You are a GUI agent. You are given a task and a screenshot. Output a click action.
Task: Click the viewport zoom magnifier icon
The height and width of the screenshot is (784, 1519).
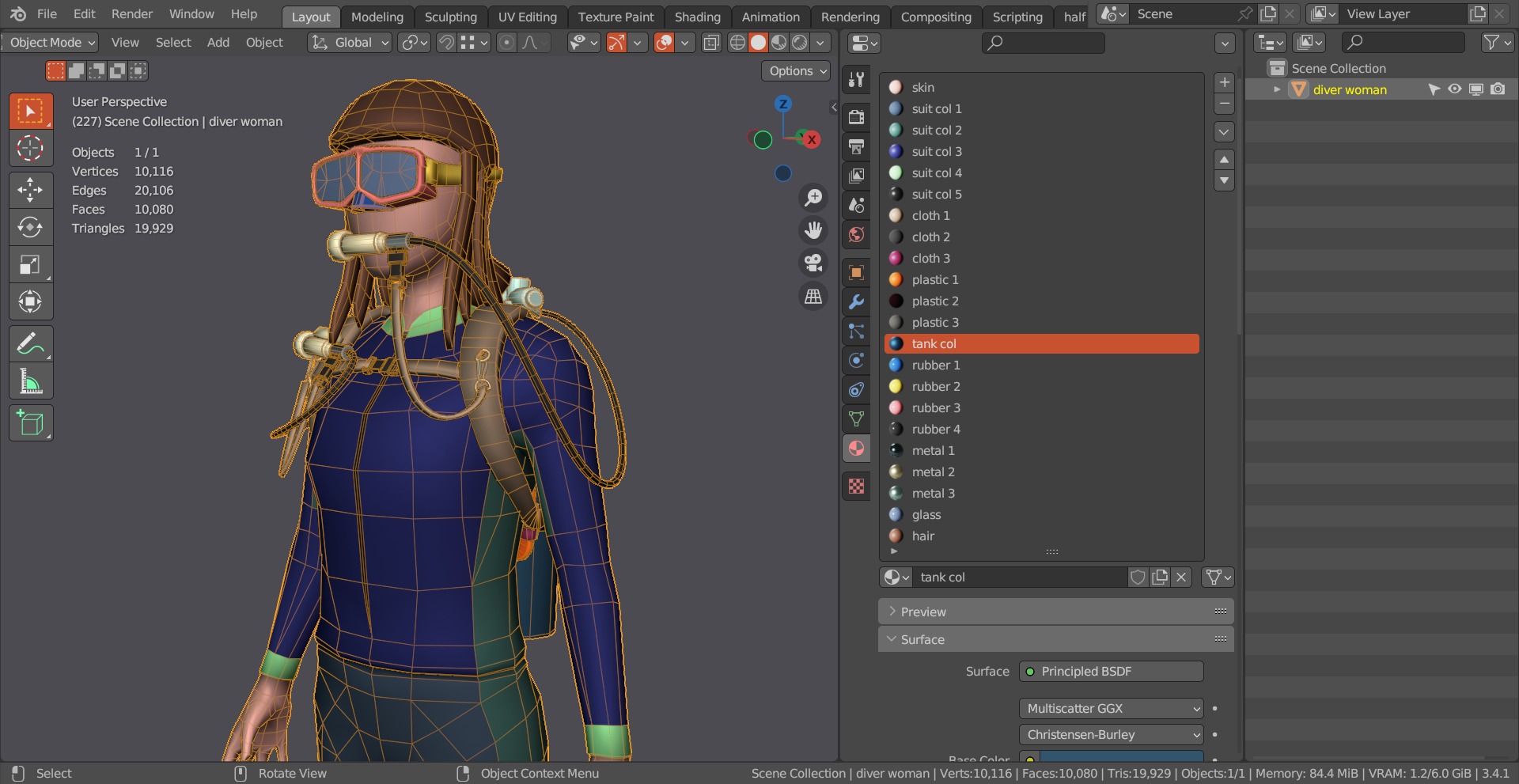pos(813,197)
